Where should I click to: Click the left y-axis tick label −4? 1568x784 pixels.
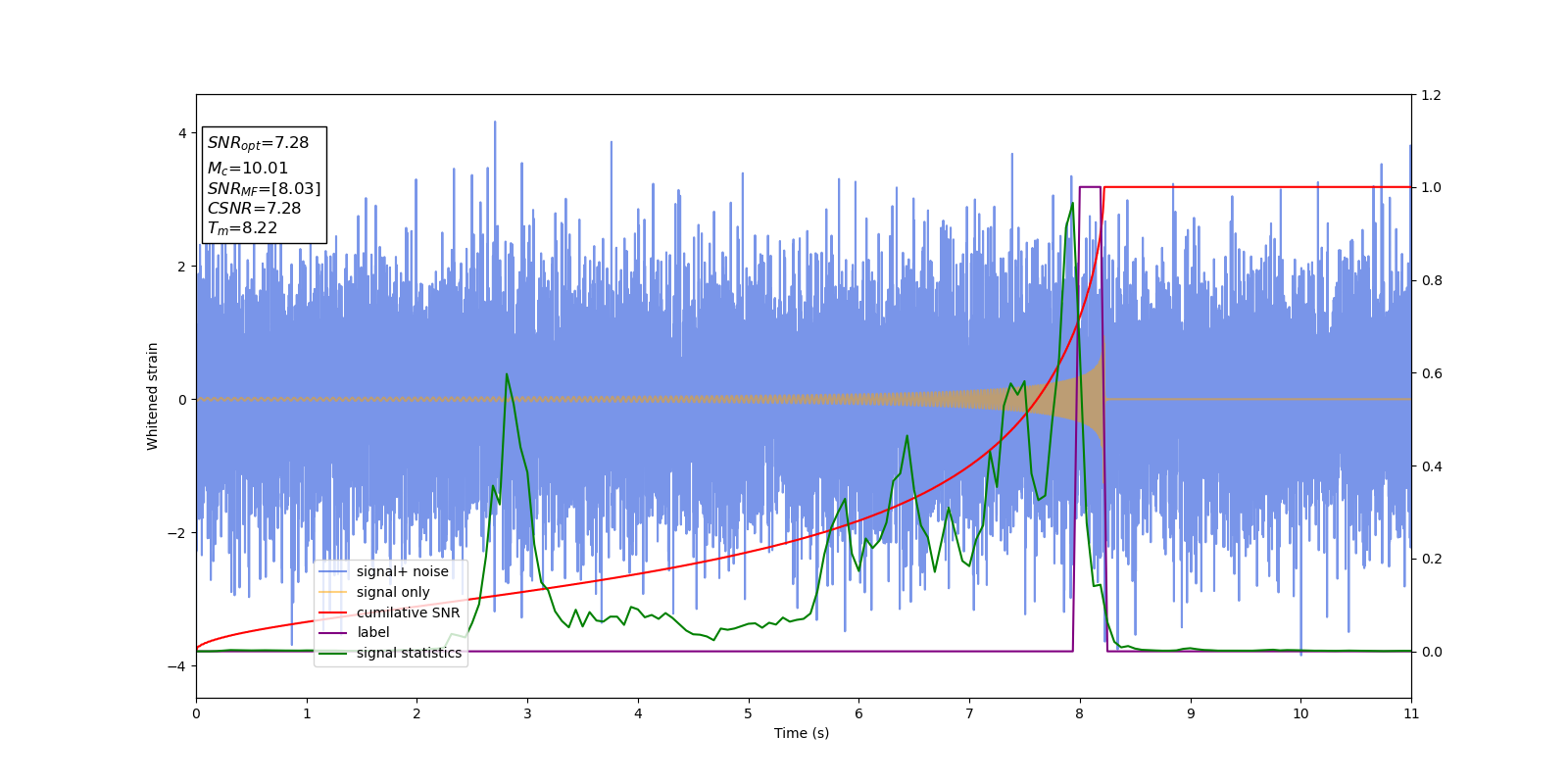point(176,666)
